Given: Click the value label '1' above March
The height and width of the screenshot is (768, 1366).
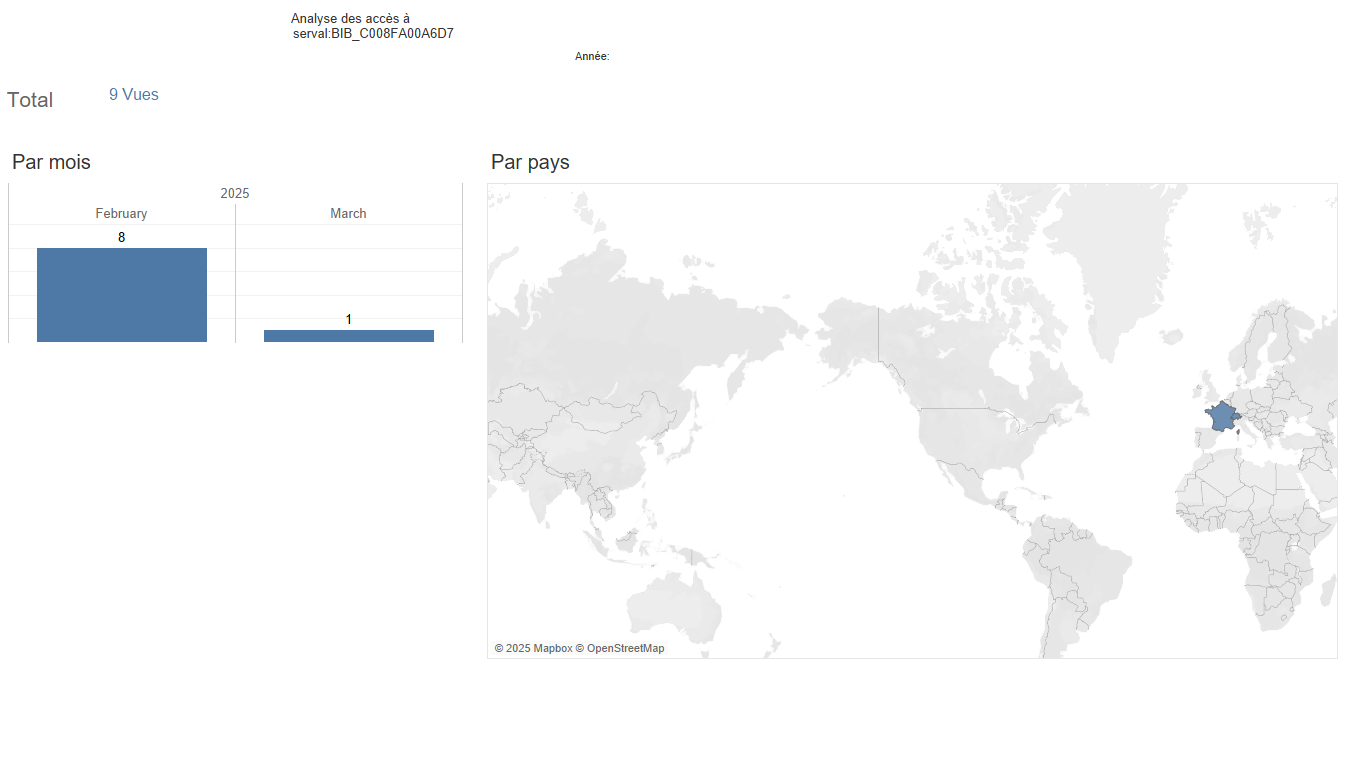Looking at the screenshot, I should (x=349, y=319).
